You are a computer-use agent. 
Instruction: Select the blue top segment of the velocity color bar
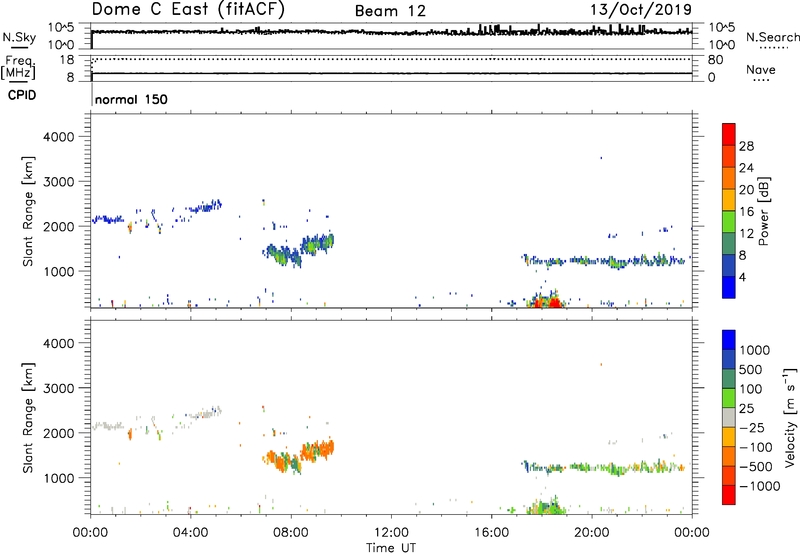729,340
